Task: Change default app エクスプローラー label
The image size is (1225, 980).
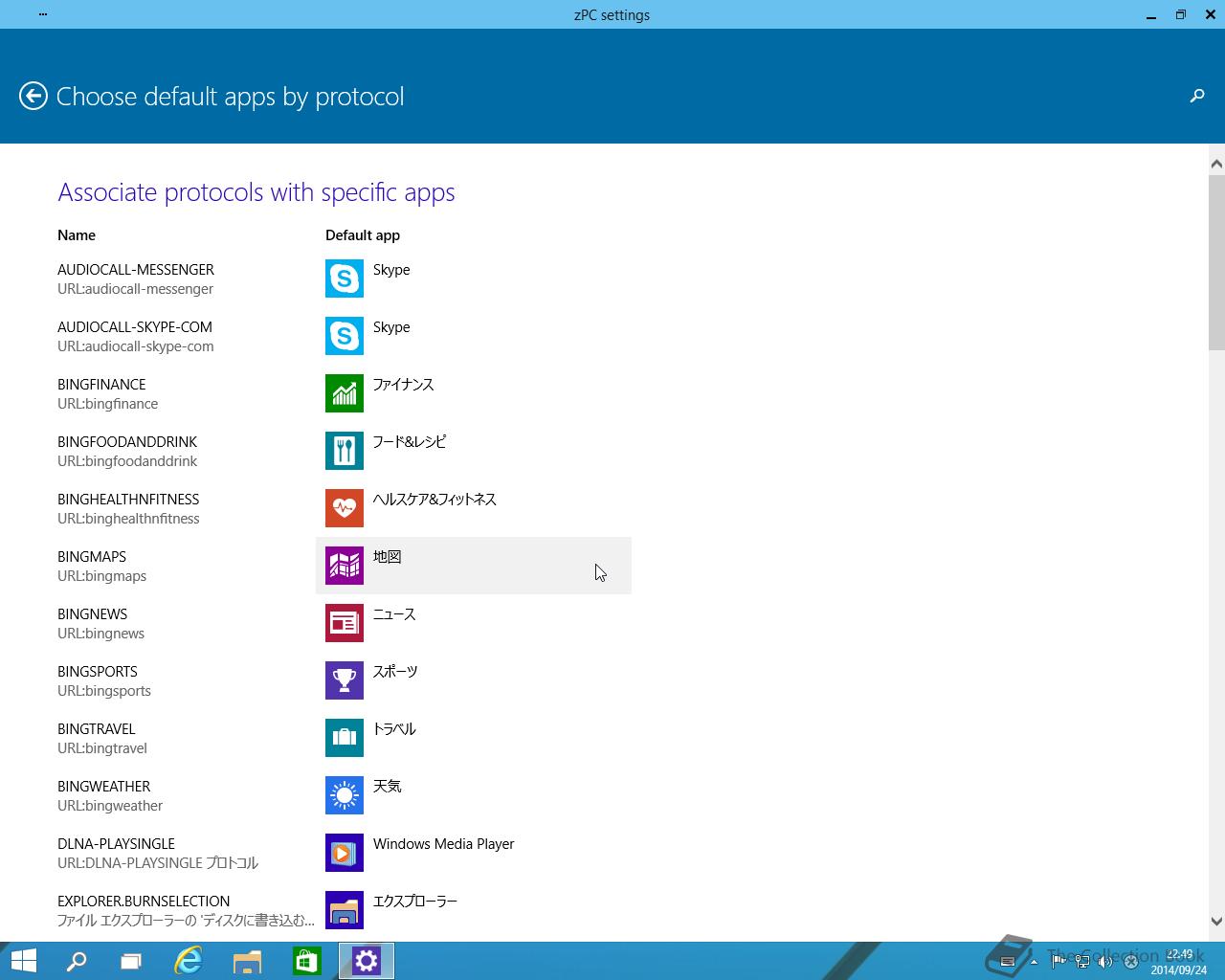Action: click(415, 902)
